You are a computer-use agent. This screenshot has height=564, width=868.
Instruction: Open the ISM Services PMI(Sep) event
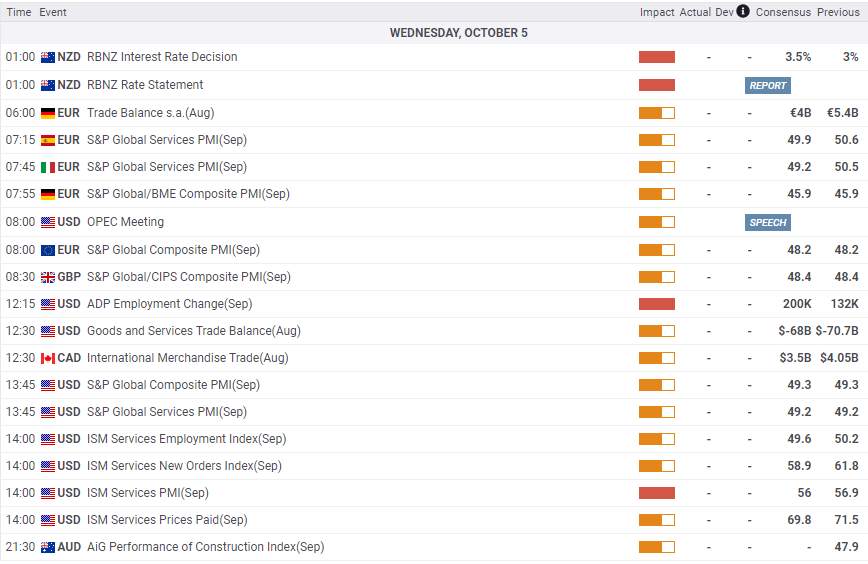[148, 493]
